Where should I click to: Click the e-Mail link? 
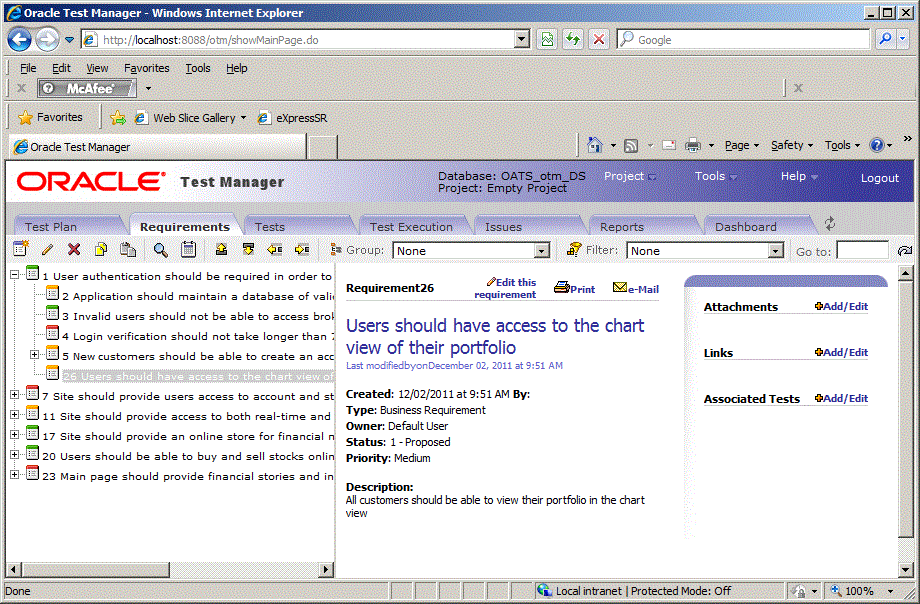click(636, 288)
